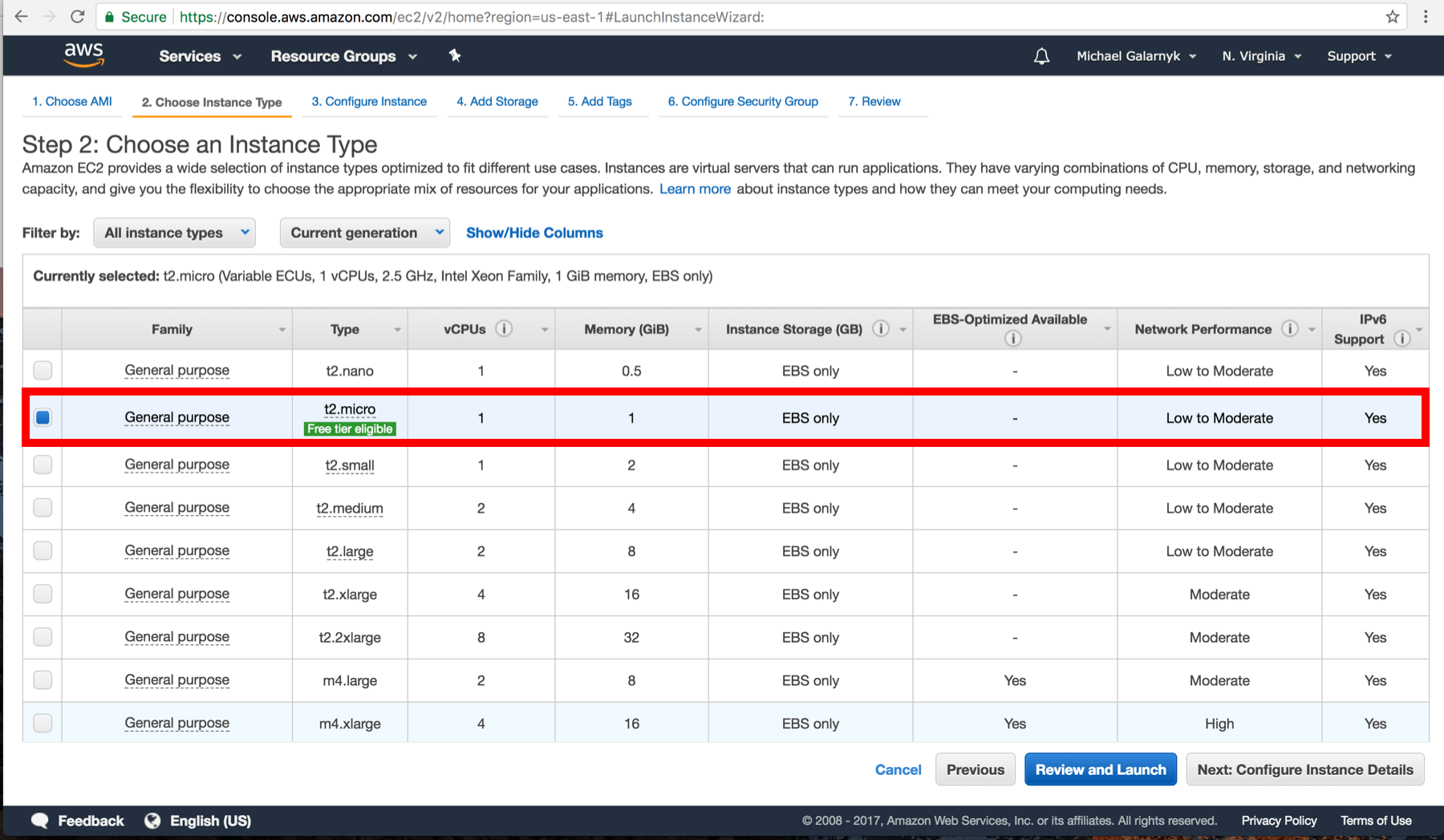Click the language globe icon near English (US)
The height and width of the screenshot is (840, 1444).
[152, 820]
